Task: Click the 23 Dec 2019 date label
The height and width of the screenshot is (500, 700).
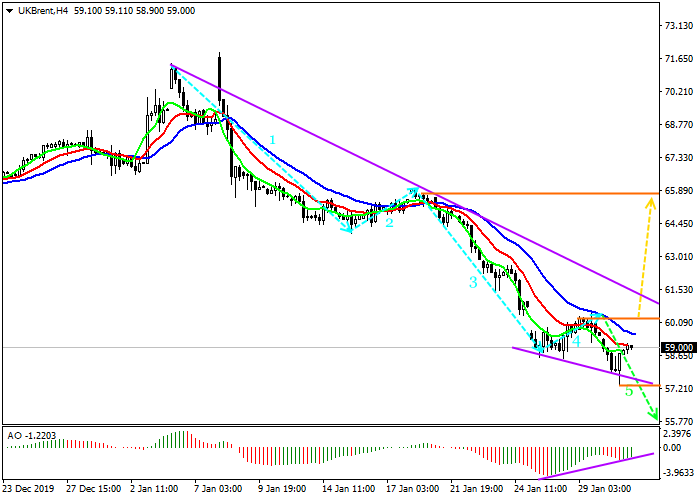Action: 29,490
